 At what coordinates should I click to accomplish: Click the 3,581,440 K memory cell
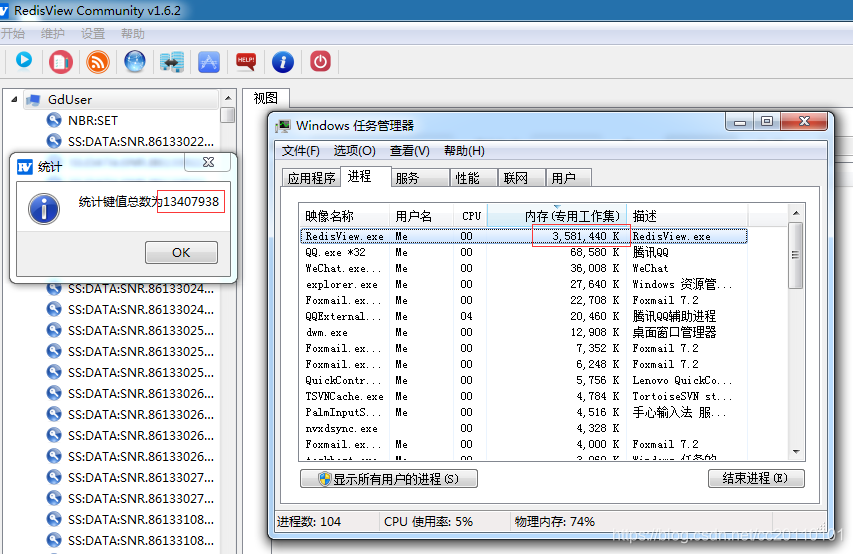pos(586,236)
